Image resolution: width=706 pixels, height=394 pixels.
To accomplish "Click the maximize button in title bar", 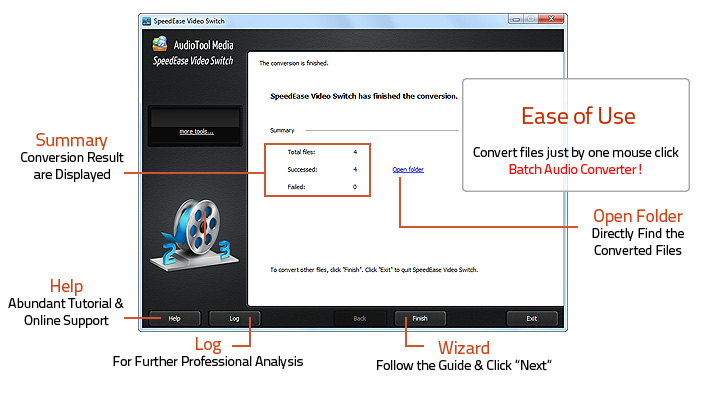I will [531, 19].
